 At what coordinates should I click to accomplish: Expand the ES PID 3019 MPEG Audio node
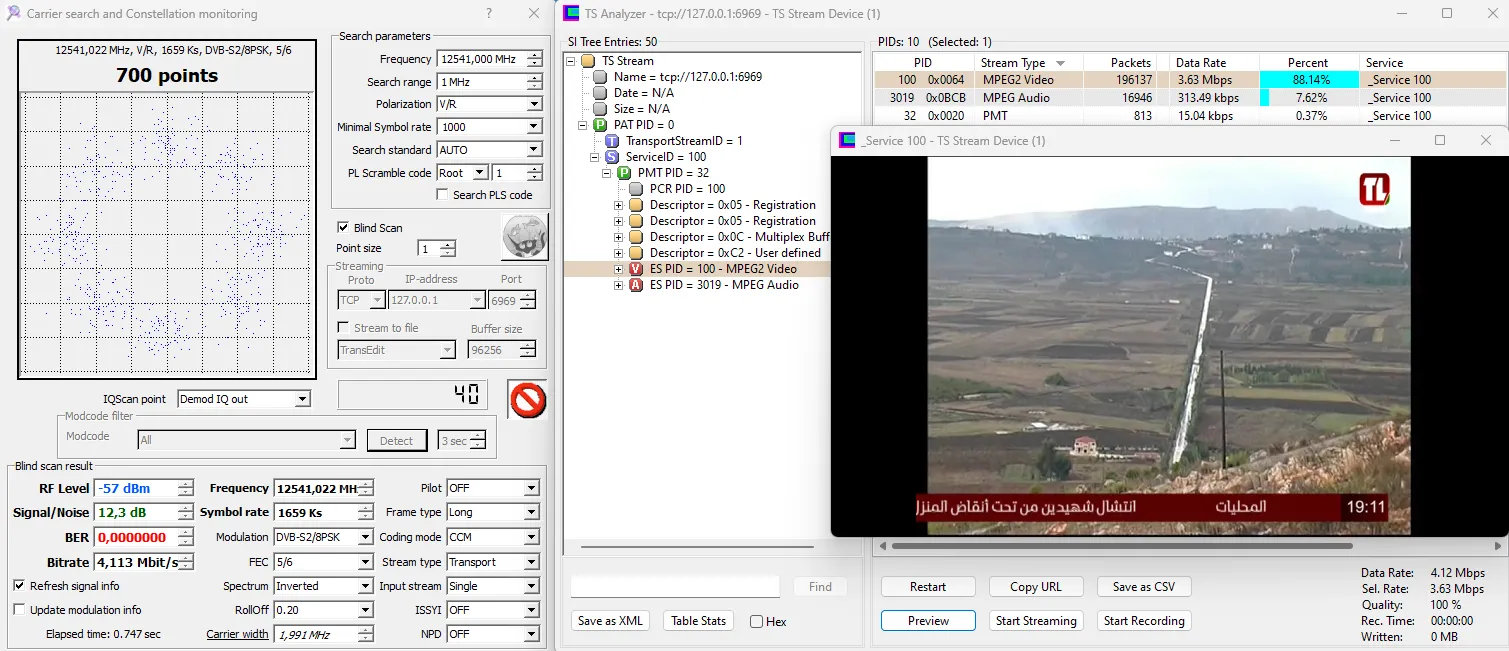click(x=618, y=285)
